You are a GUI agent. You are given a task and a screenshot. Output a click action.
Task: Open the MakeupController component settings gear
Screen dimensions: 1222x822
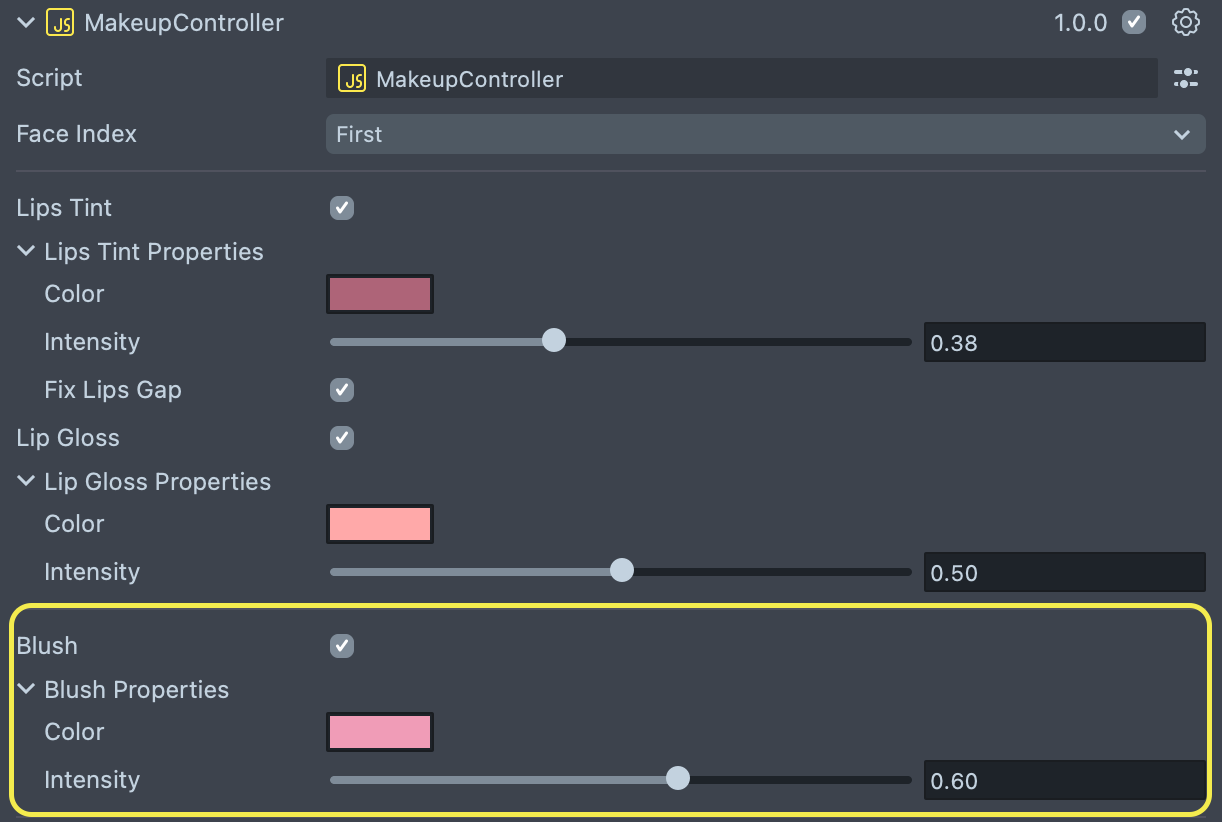[x=1185, y=22]
